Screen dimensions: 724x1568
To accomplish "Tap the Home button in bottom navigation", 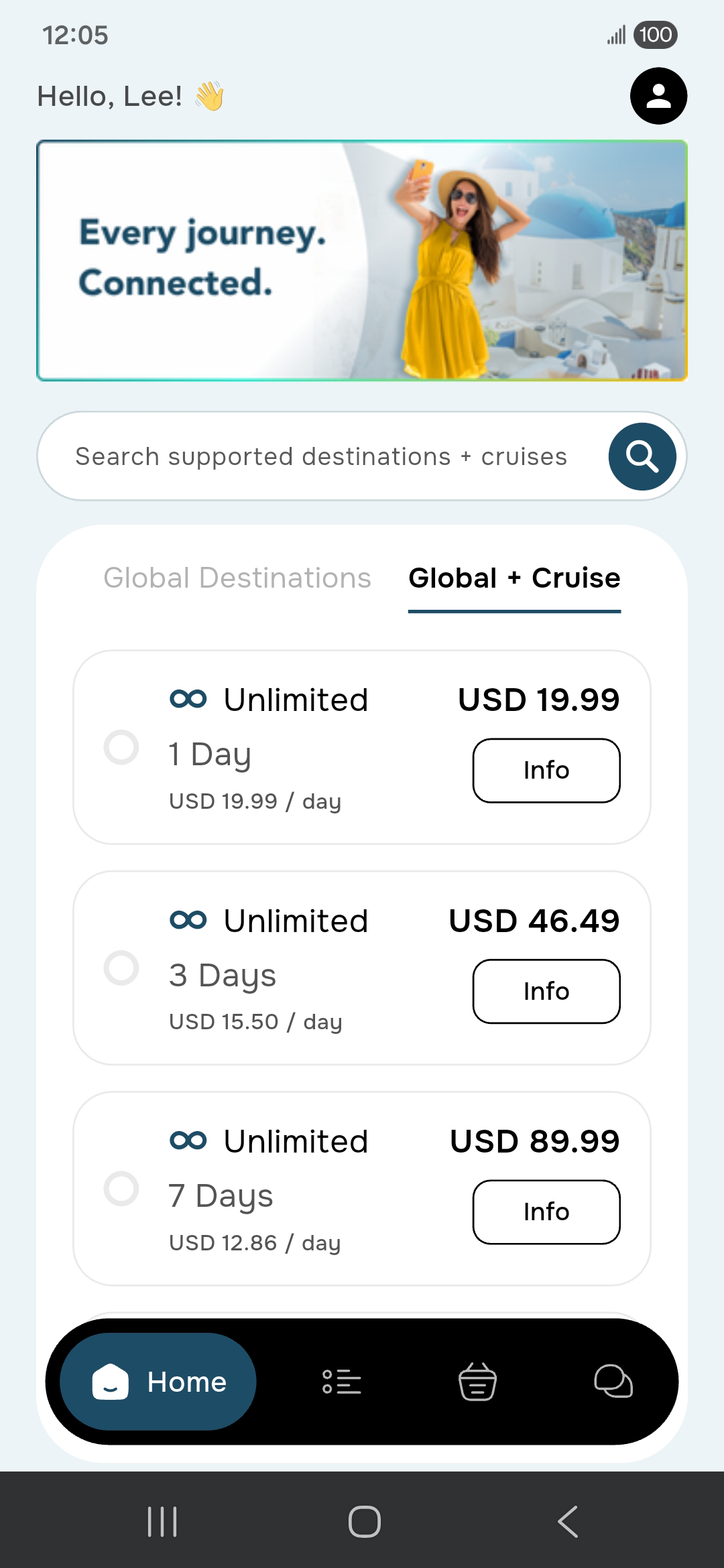I will click(158, 1382).
